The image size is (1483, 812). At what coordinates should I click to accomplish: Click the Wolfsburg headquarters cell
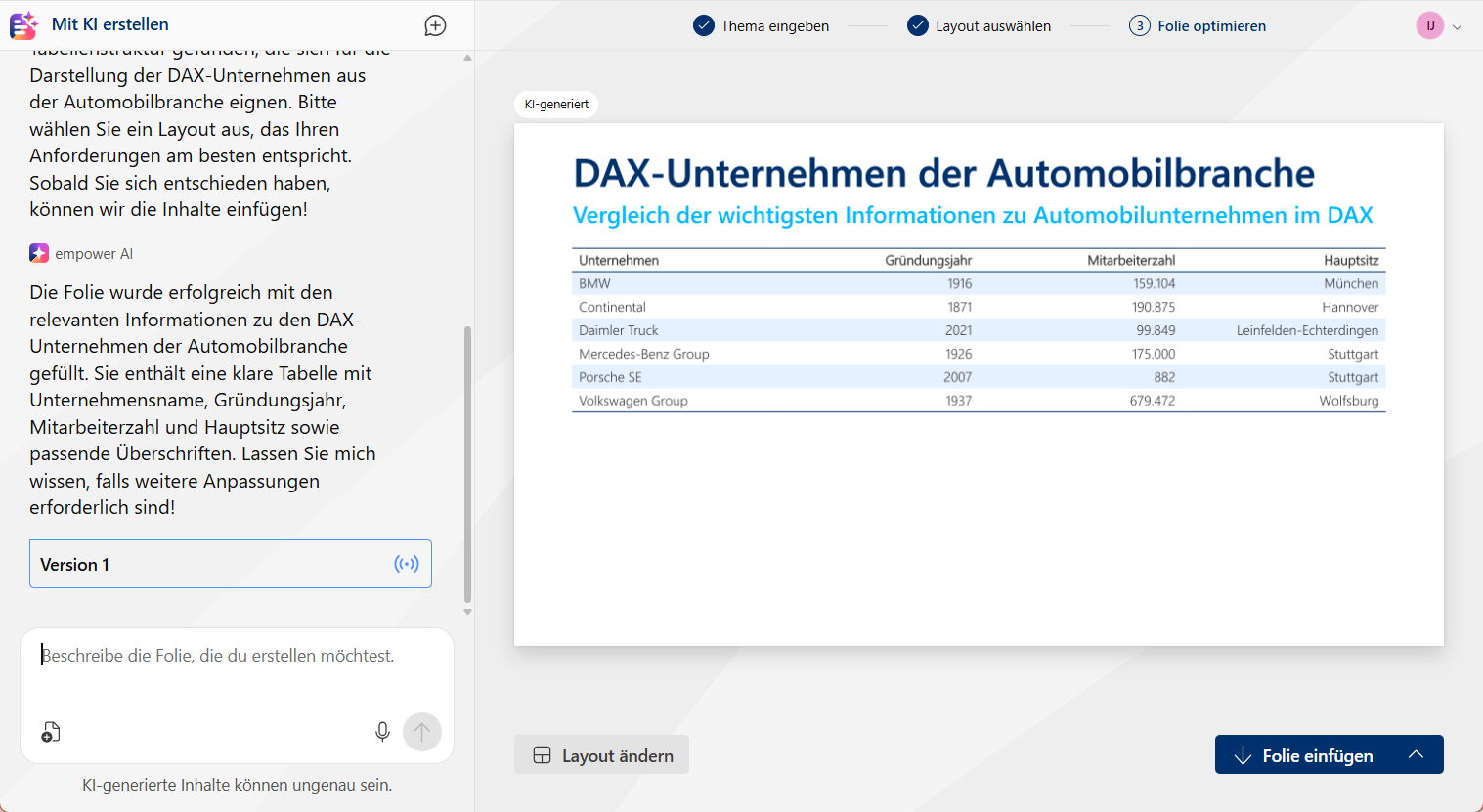[x=1349, y=401]
